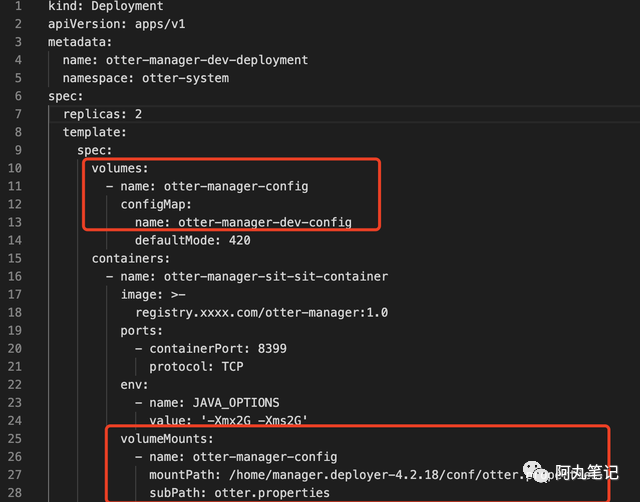Click the 'configMap:' key

[x=156, y=204]
